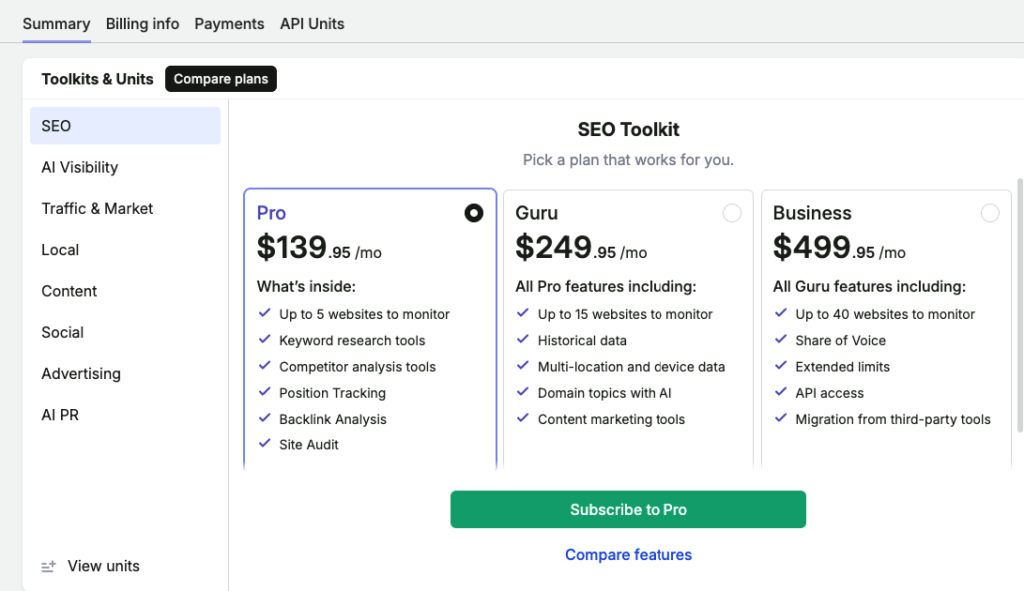Image resolution: width=1024 pixels, height=591 pixels.
Task: Click the checkmark beside Share of Voice
Action: pos(780,339)
